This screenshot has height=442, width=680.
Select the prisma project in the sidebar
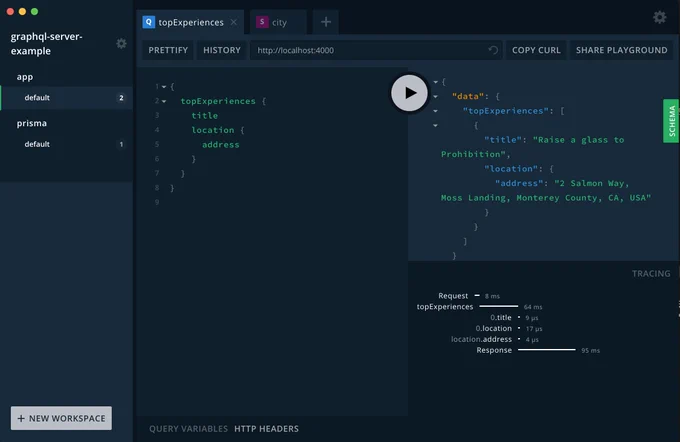[x=32, y=123]
